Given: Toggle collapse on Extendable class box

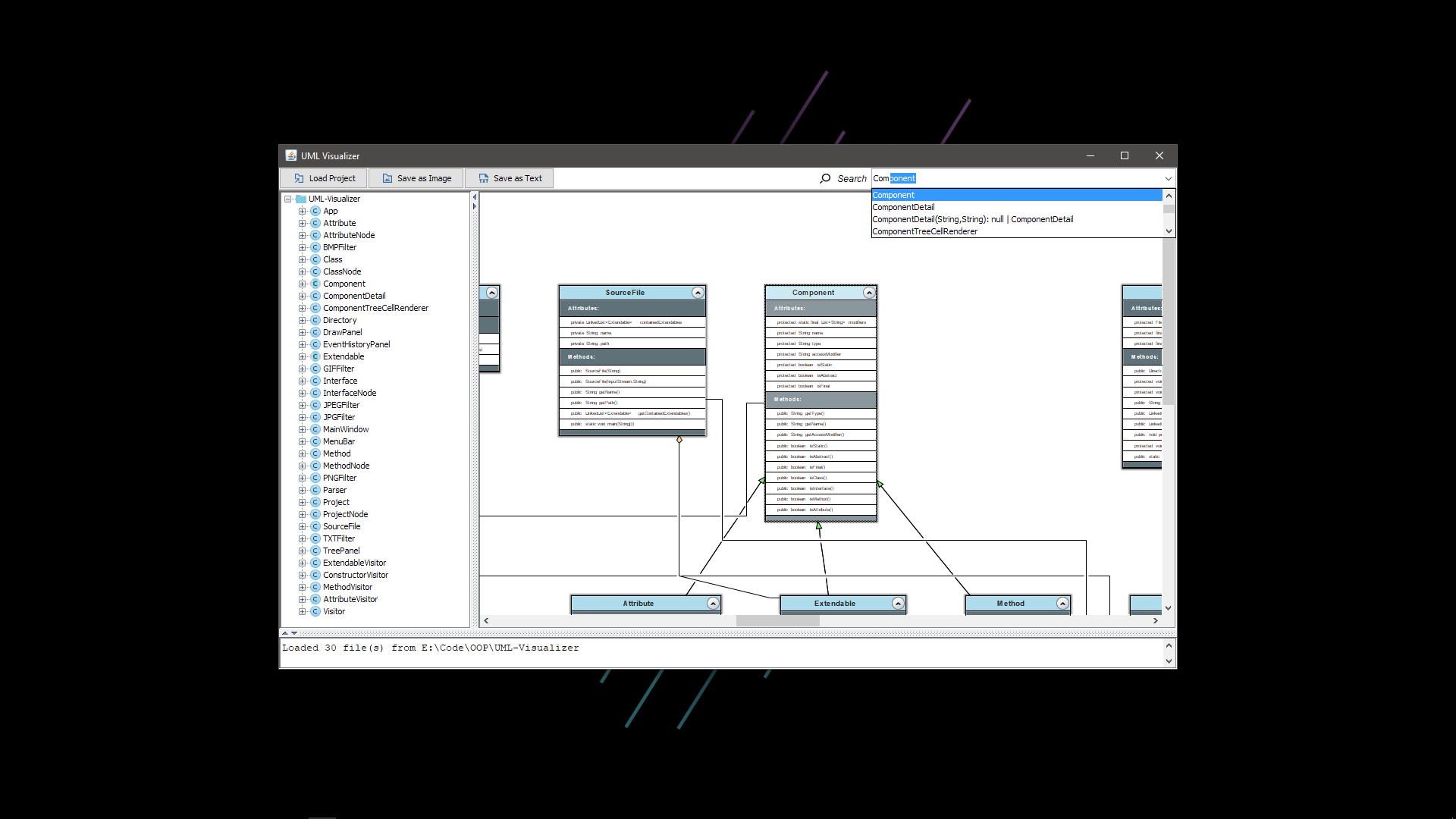Looking at the screenshot, I should coord(898,604).
